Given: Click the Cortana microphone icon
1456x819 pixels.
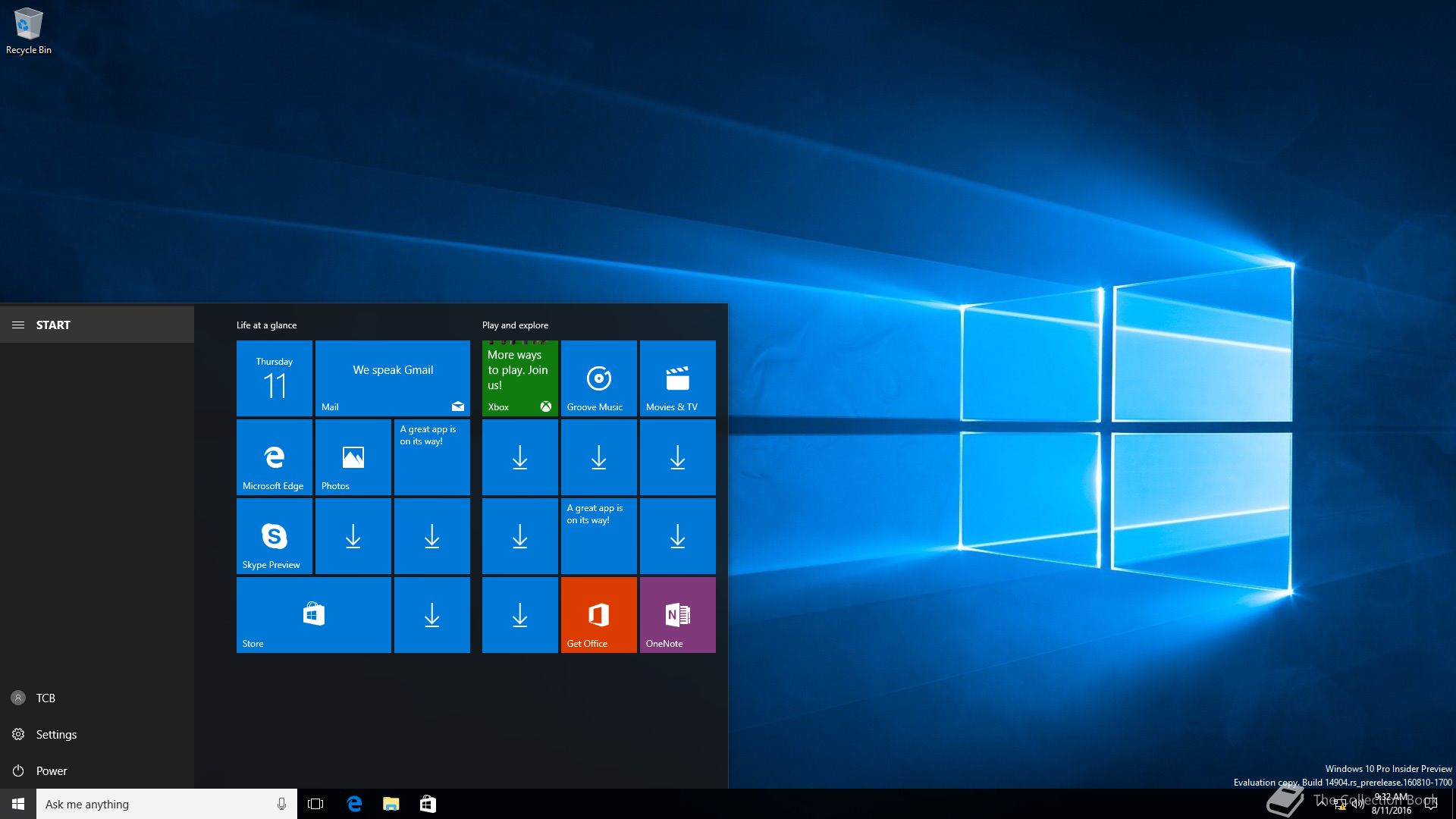Looking at the screenshot, I should click(281, 804).
